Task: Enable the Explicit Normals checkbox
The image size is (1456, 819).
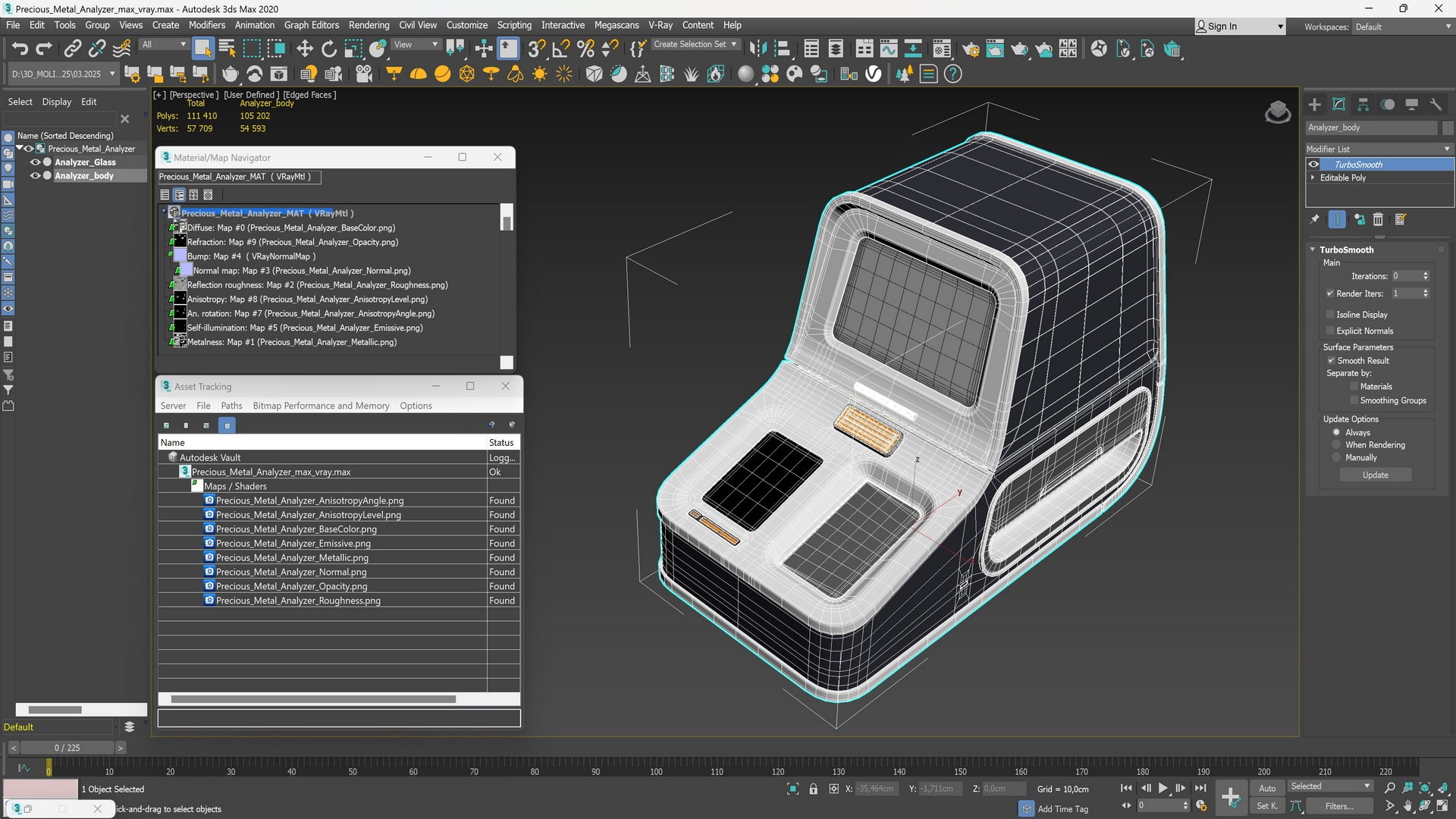Action: (1330, 331)
